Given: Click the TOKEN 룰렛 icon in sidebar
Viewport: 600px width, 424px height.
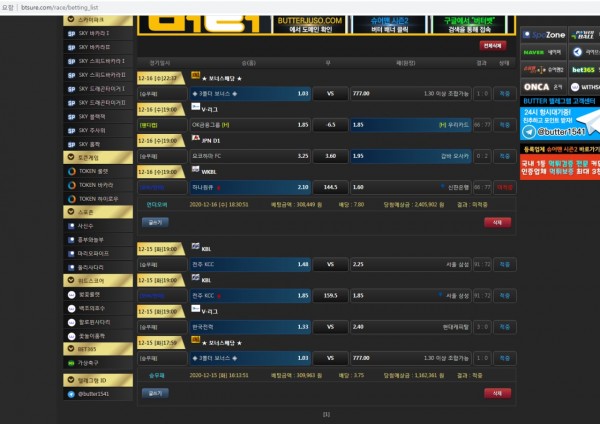Looking at the screenshot, I should click(71, 171).
